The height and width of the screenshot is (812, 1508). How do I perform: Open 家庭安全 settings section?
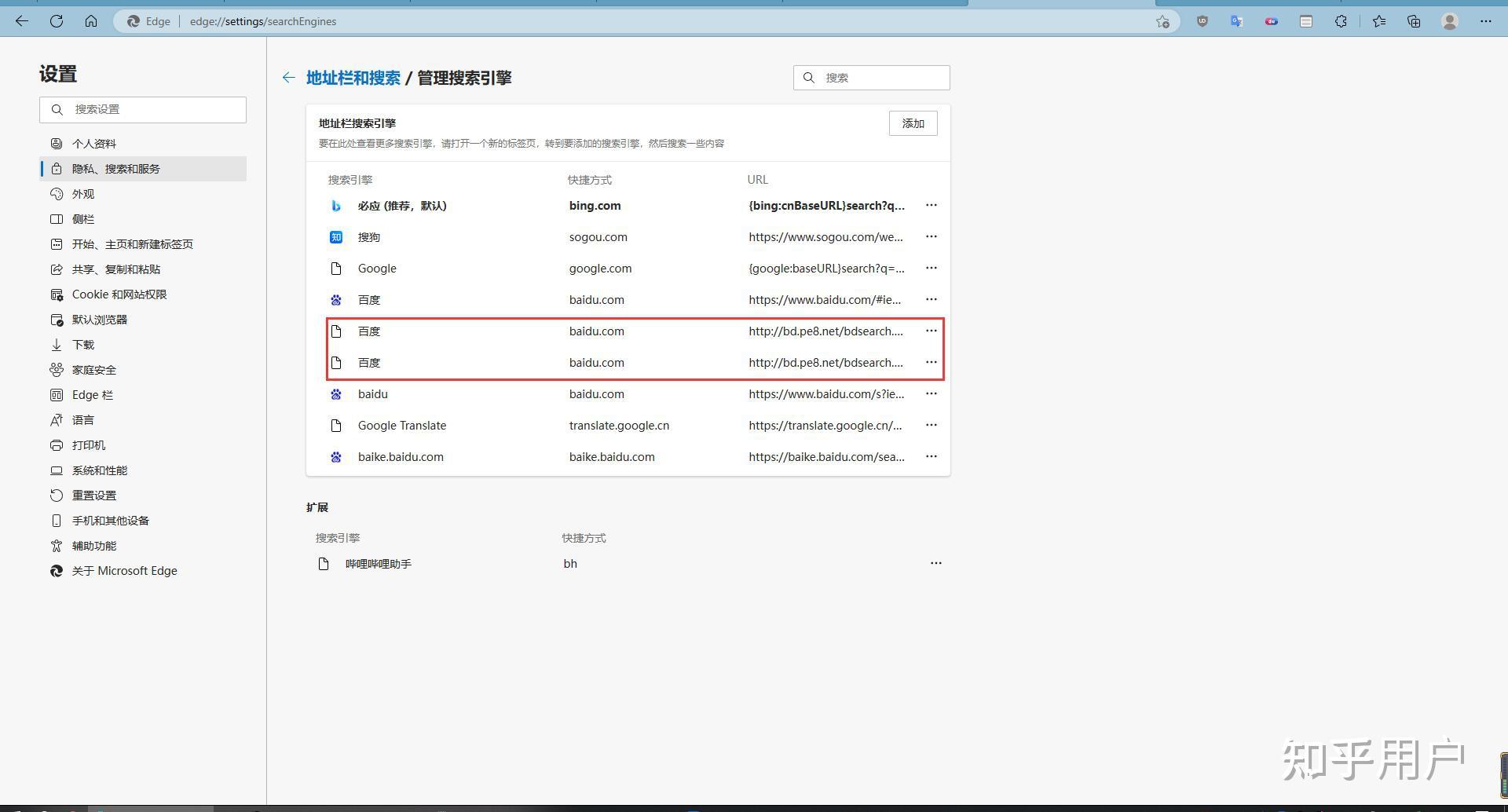pos(143,370)
